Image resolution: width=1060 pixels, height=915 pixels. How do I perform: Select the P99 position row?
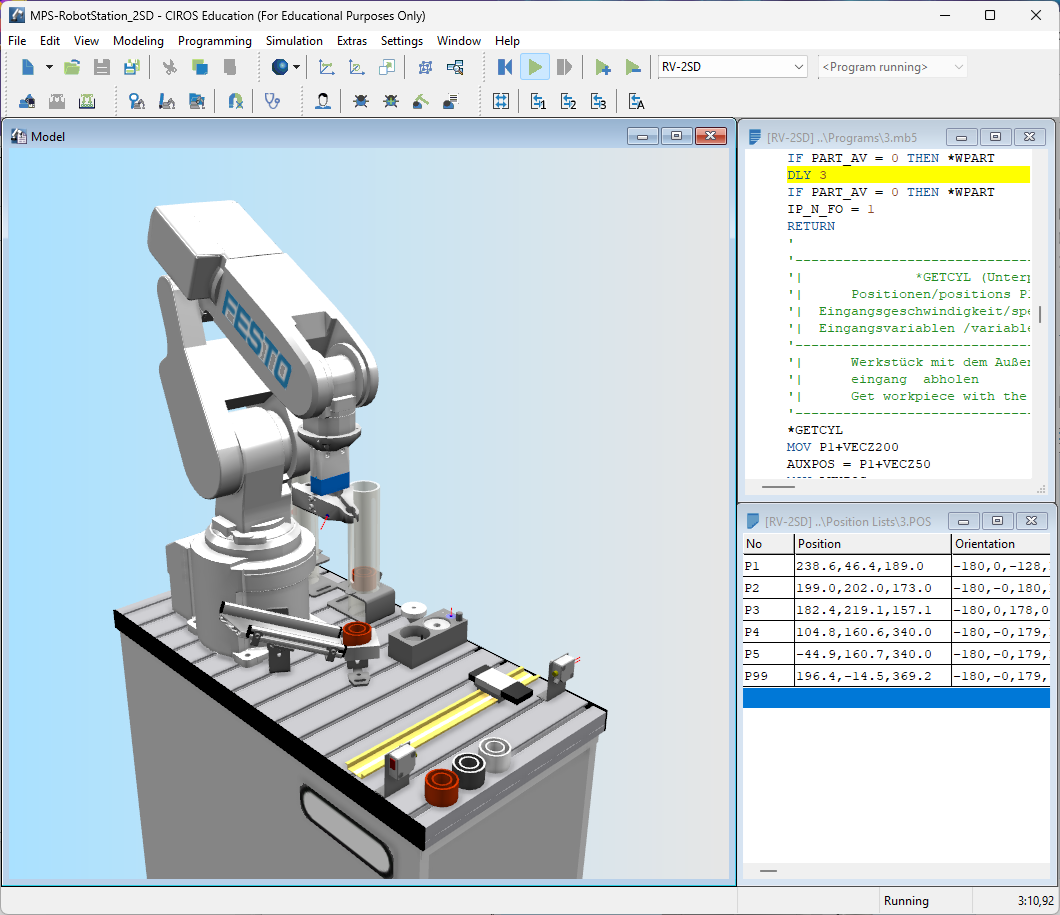click(x=896, y=676)
